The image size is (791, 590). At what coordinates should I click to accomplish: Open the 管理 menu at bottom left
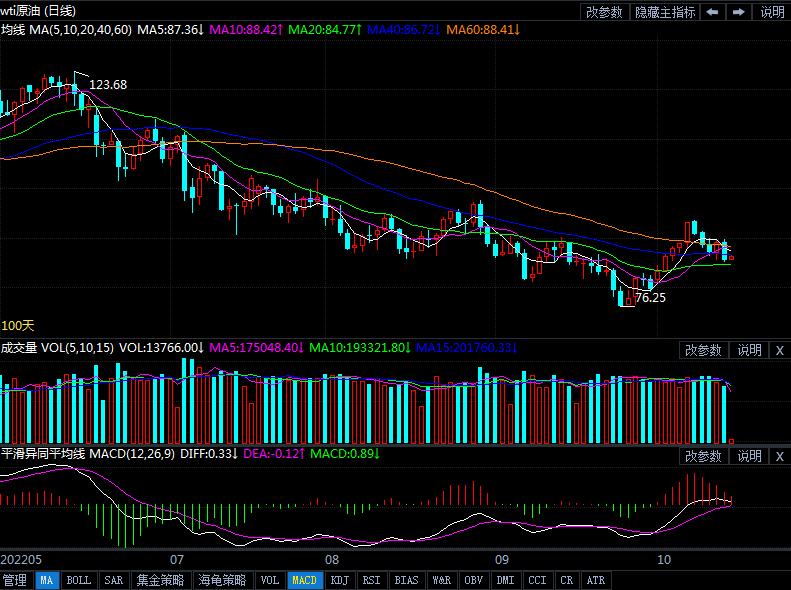(x=15, y=580)
